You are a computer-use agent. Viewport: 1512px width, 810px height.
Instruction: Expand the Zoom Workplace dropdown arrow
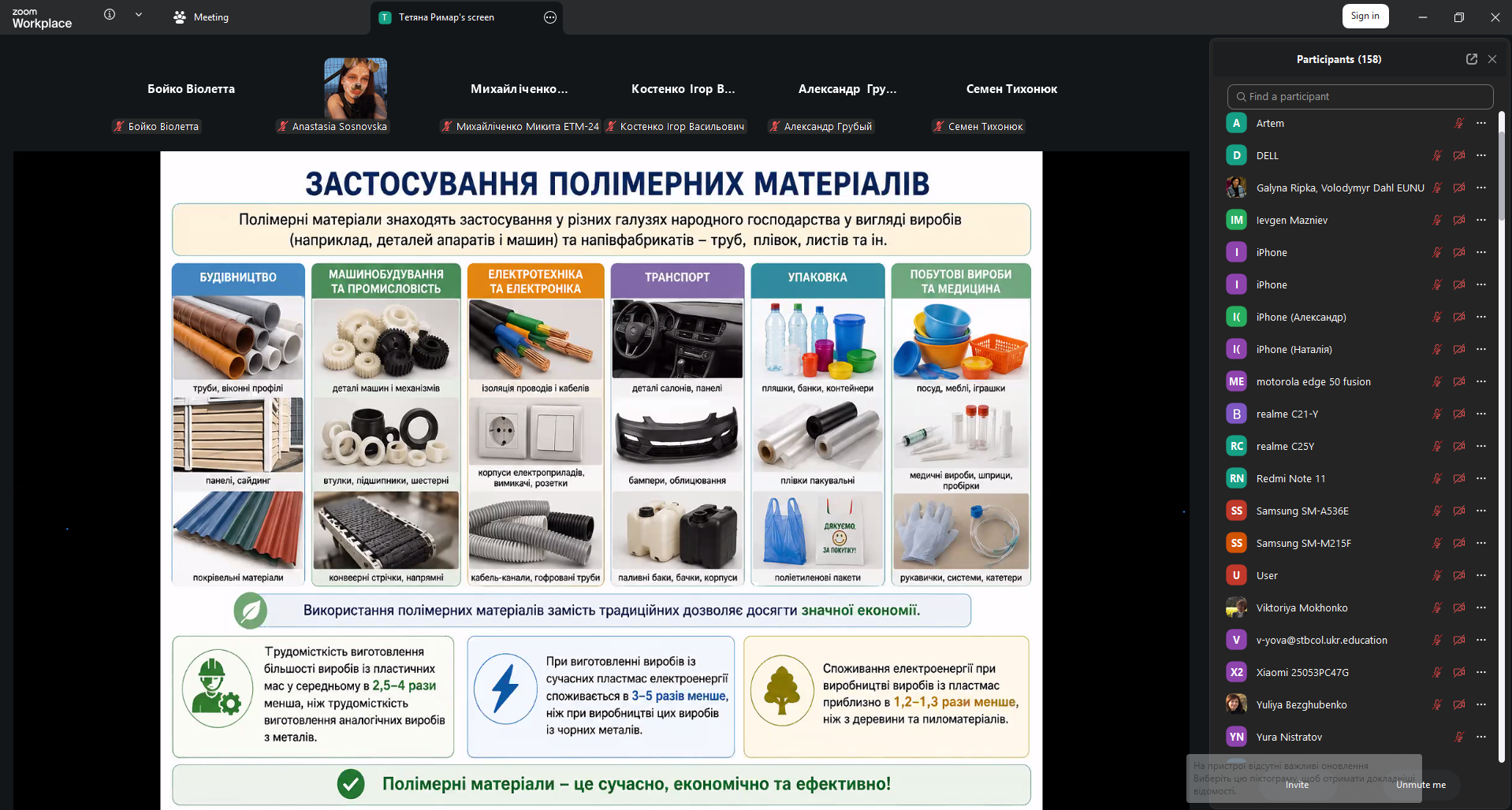click(139, 14)
